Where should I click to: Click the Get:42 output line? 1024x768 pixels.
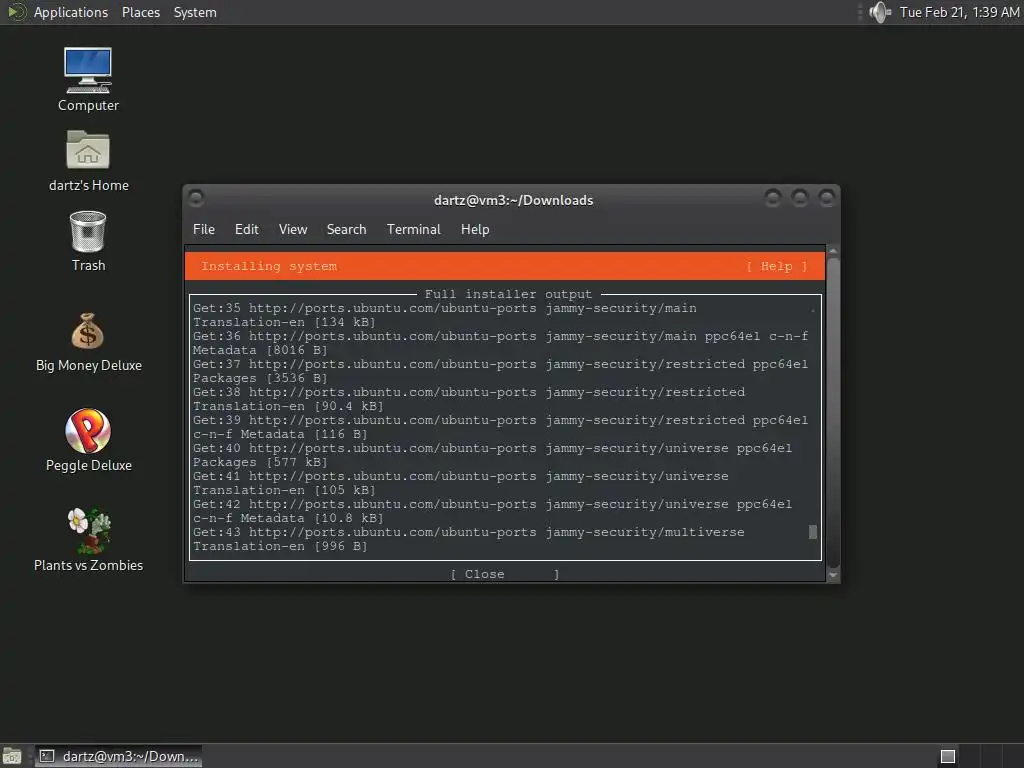tap(492, 505)
